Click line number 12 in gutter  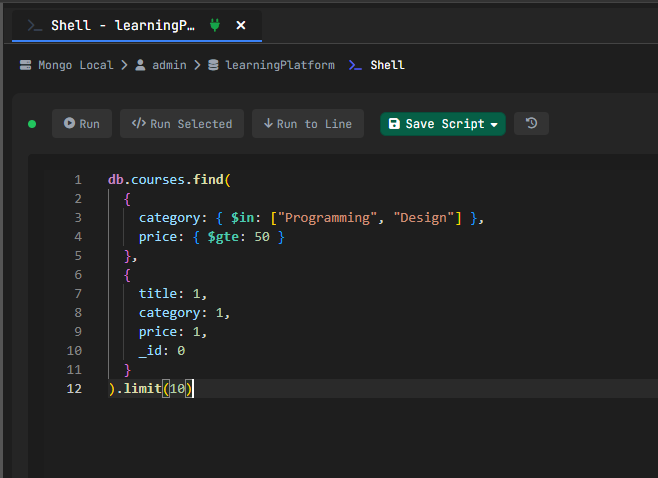pyautogui.click(x=74, y=389)
